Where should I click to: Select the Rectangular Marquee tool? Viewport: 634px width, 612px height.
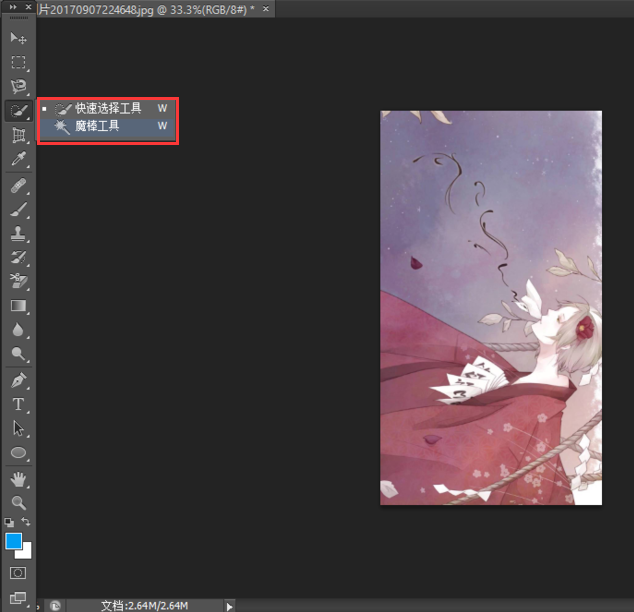(18, 62)
